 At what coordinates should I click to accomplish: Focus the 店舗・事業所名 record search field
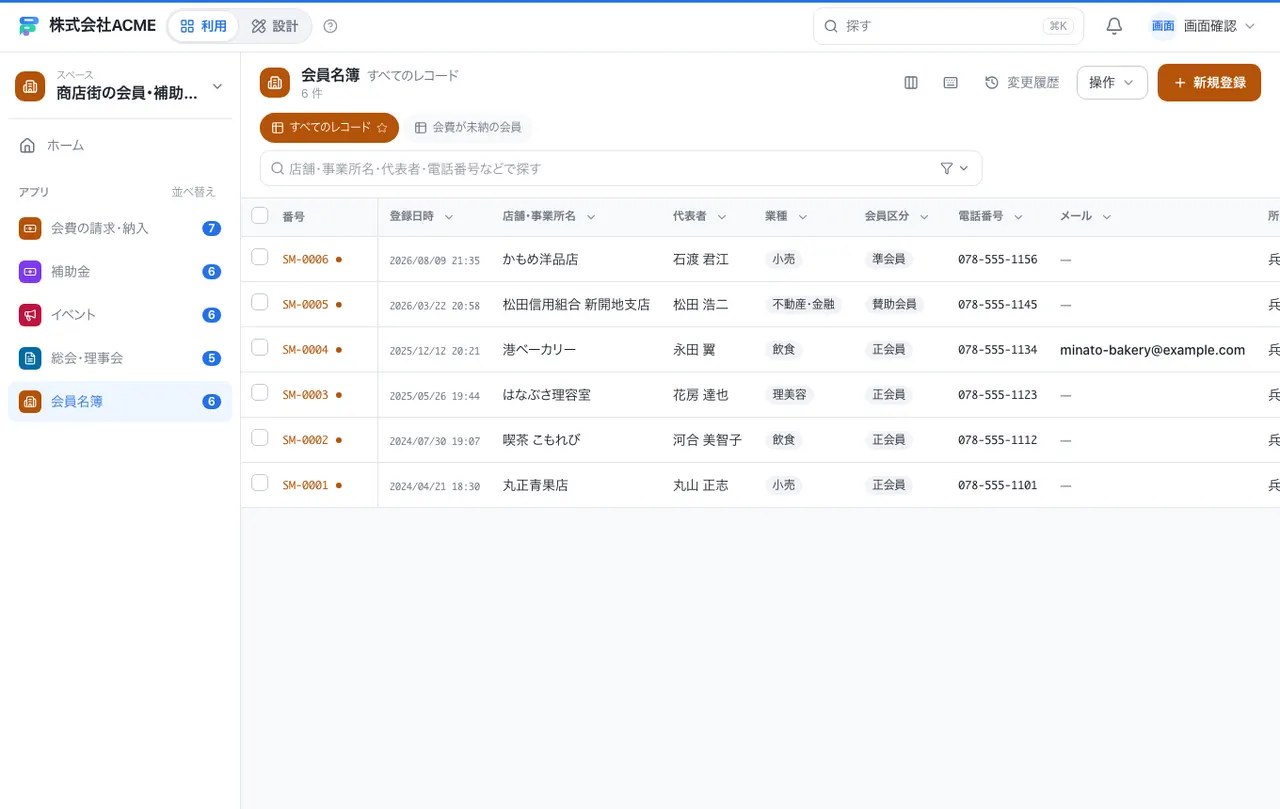pos(621,168)
